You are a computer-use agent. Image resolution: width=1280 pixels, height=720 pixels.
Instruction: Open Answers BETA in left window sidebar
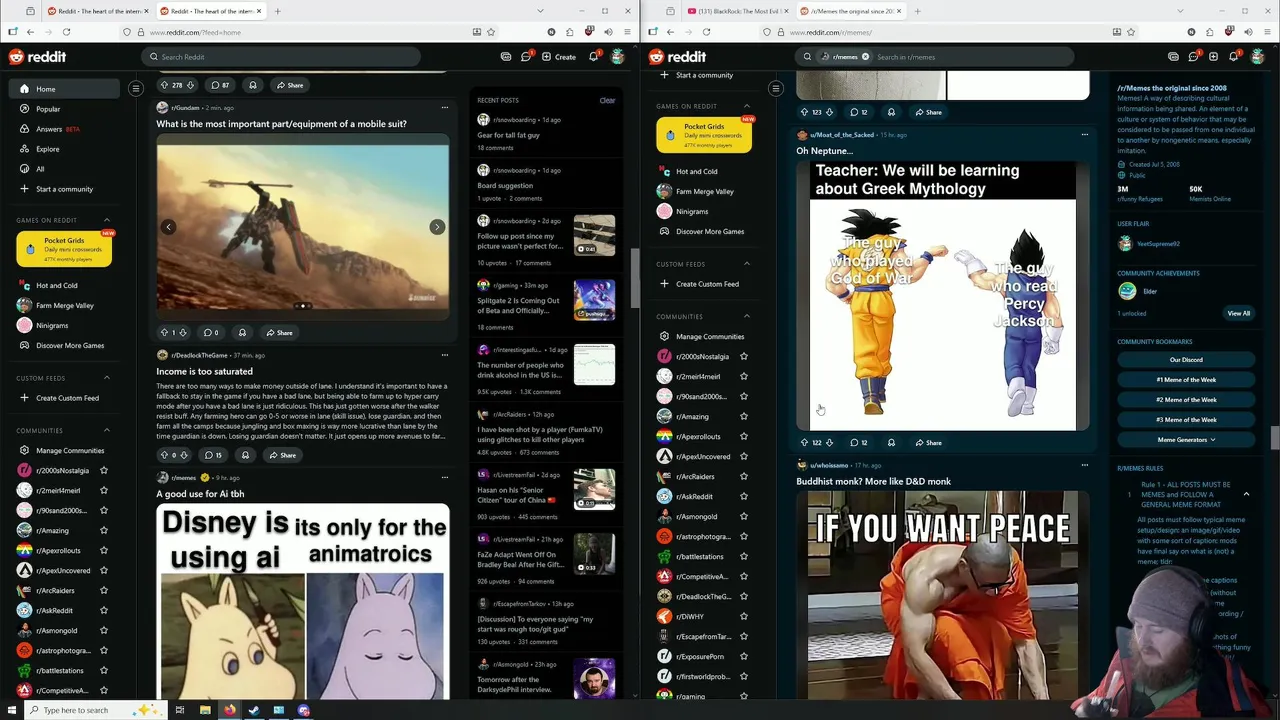tap(64, 129)
